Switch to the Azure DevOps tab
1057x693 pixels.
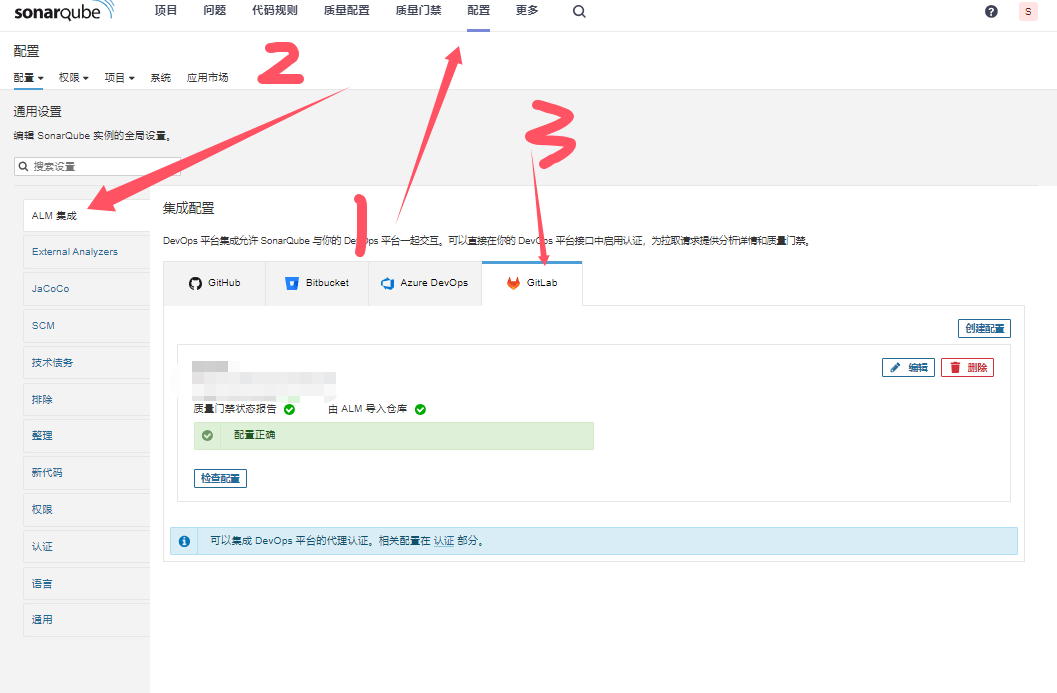pos(425,283)
